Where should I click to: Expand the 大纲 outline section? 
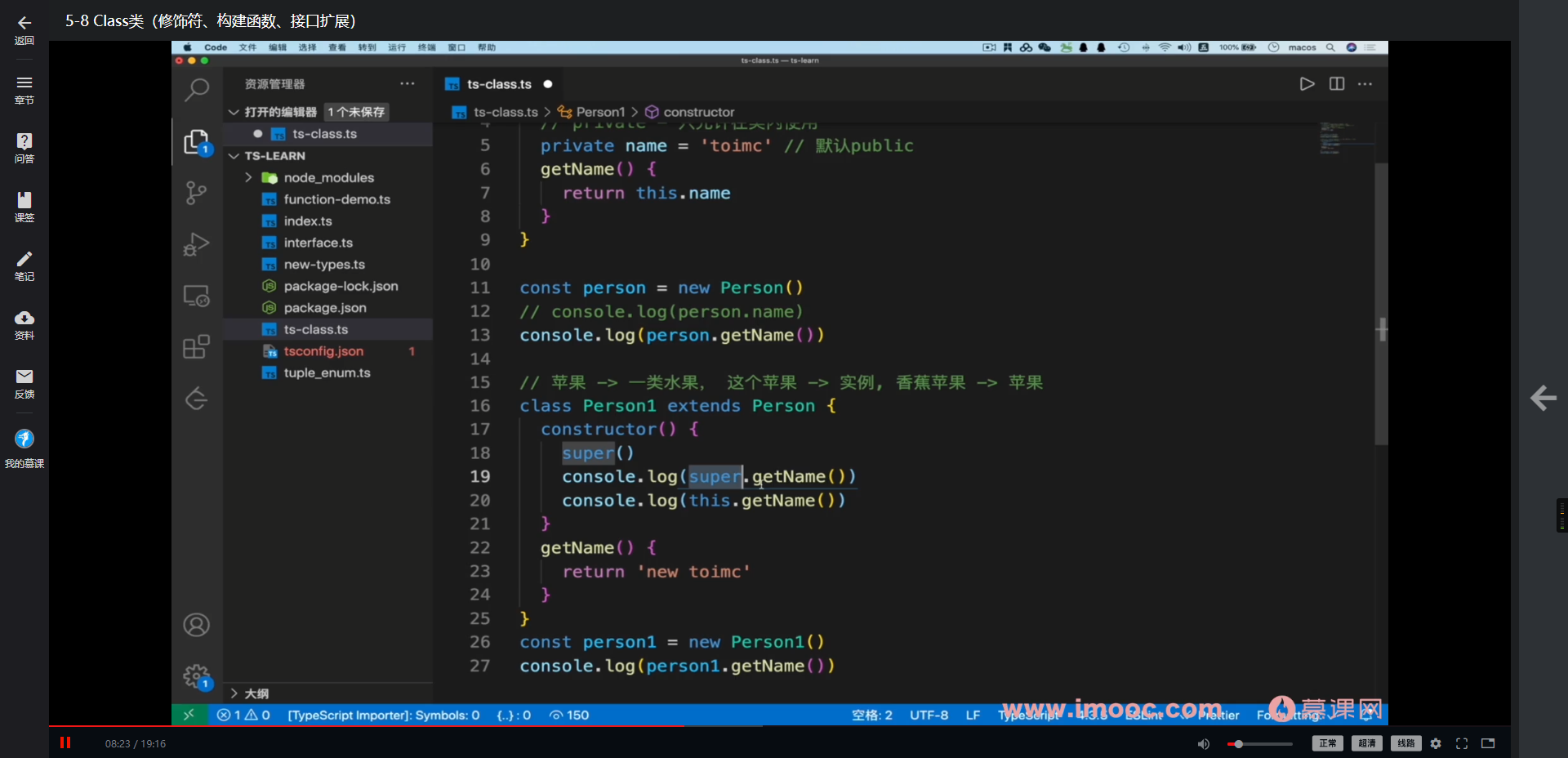coord(234,693)
